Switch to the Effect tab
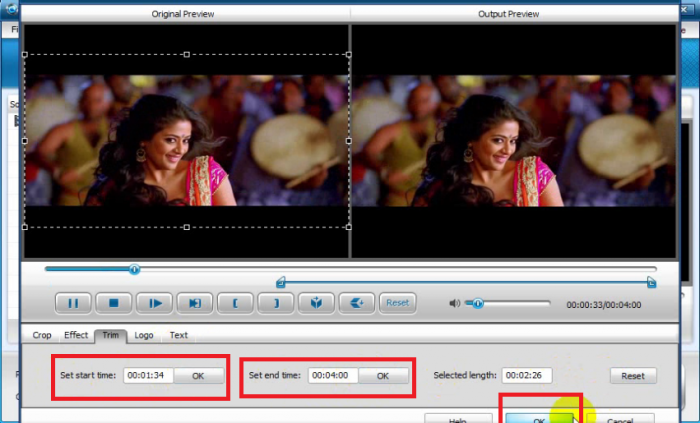Image resolution: width=700 pixels, height=423 pixels. tap(76, 335)
